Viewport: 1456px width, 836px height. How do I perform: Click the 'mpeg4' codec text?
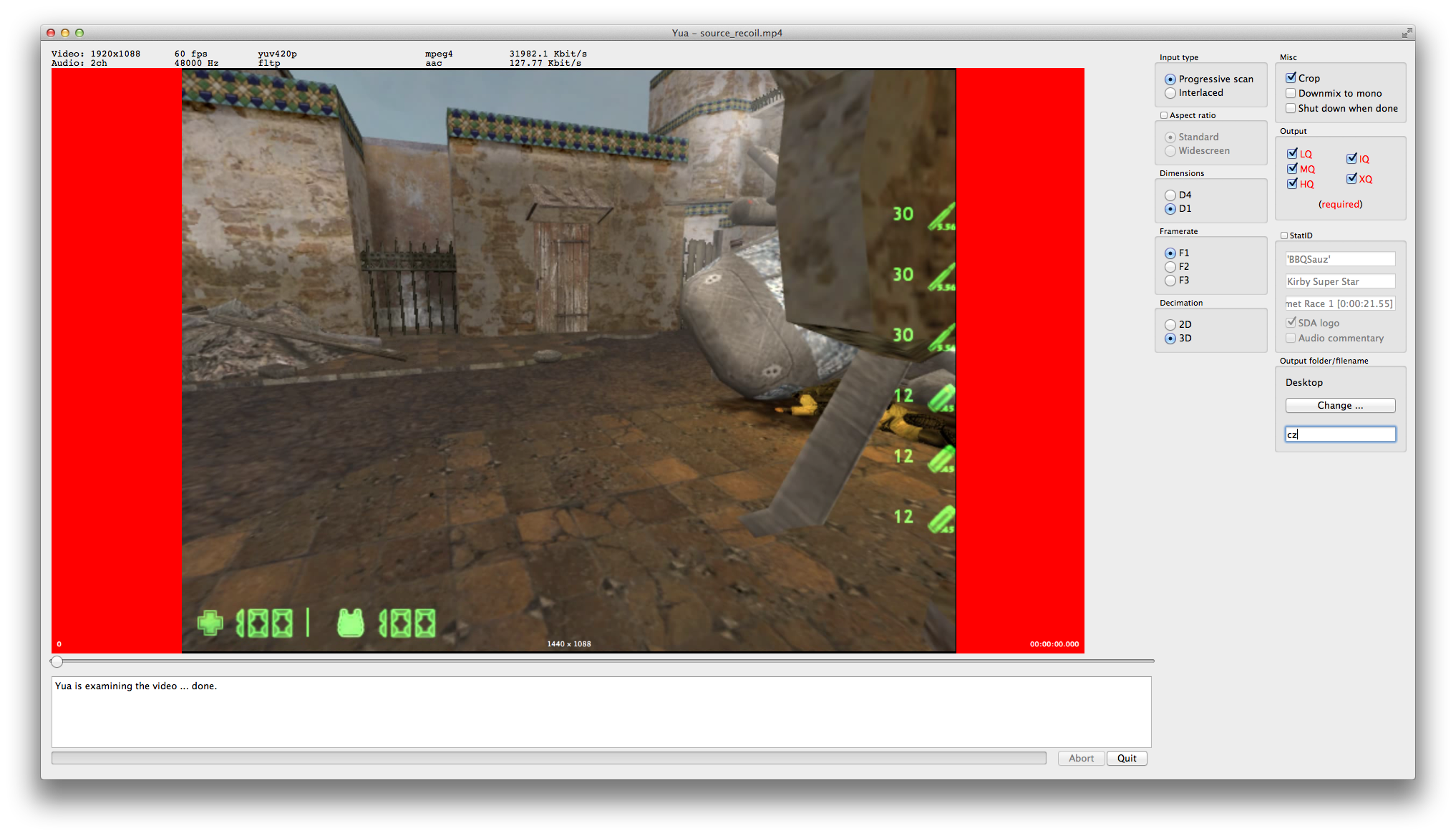pyautogui.click(x=439, y=54)
